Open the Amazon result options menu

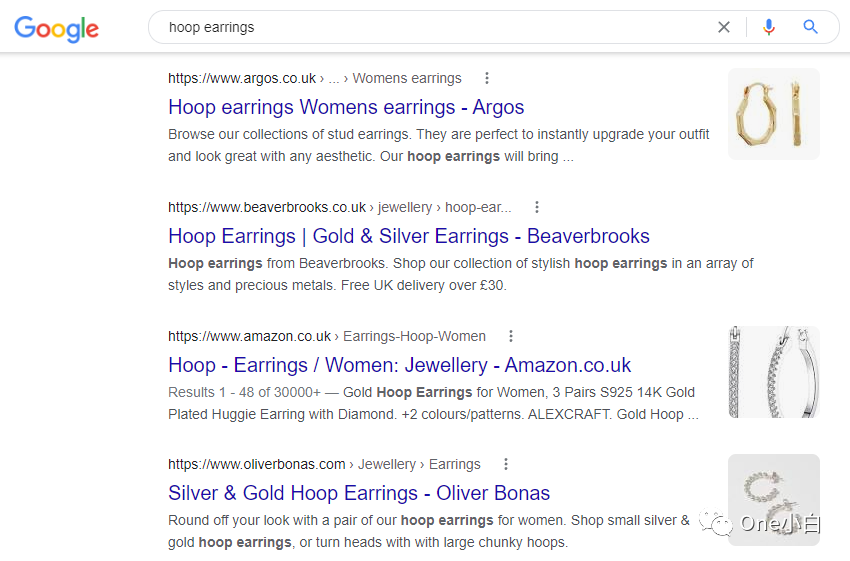point(511,336)
